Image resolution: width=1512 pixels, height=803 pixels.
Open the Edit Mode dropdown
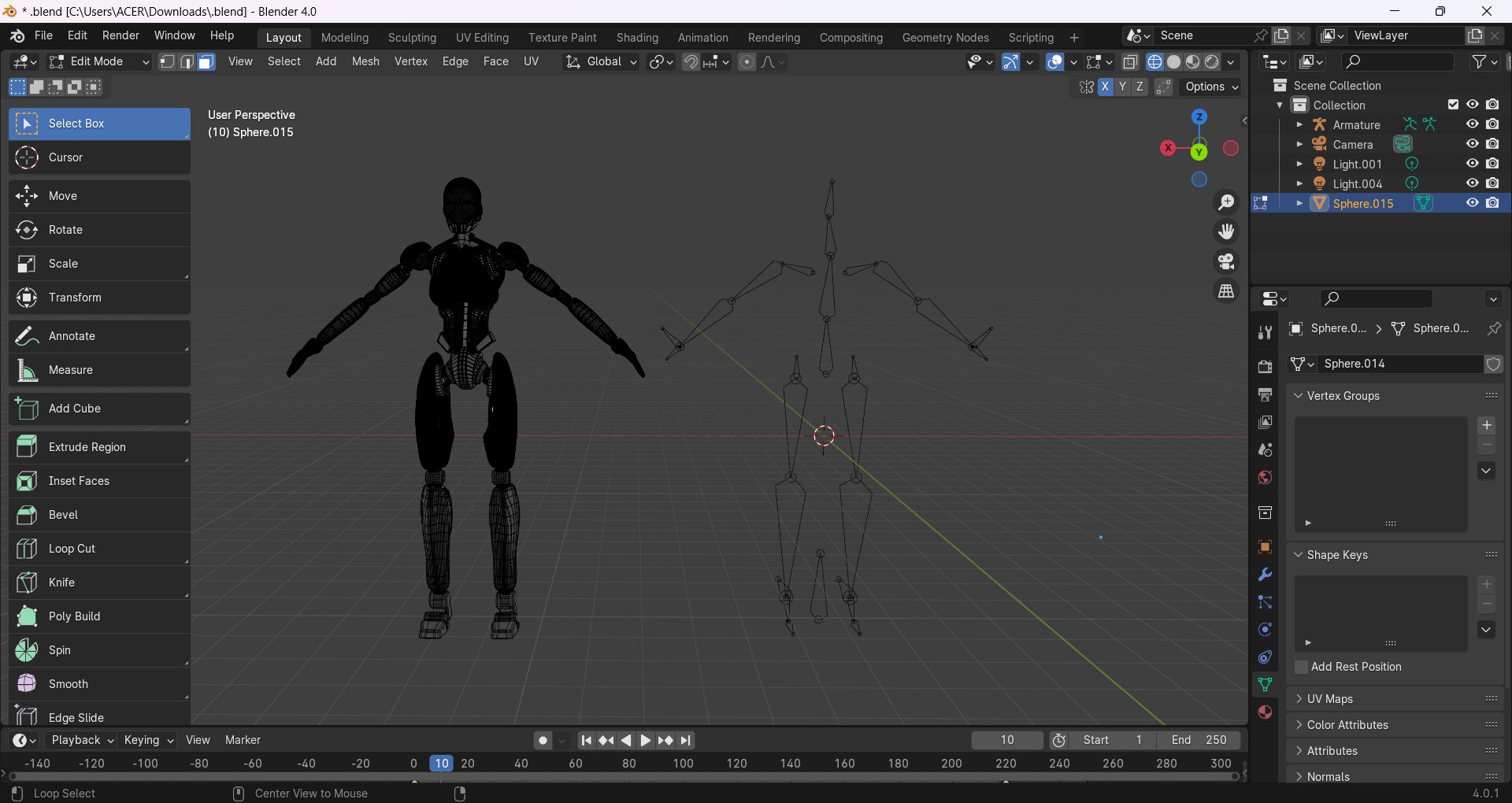(98, 62)
